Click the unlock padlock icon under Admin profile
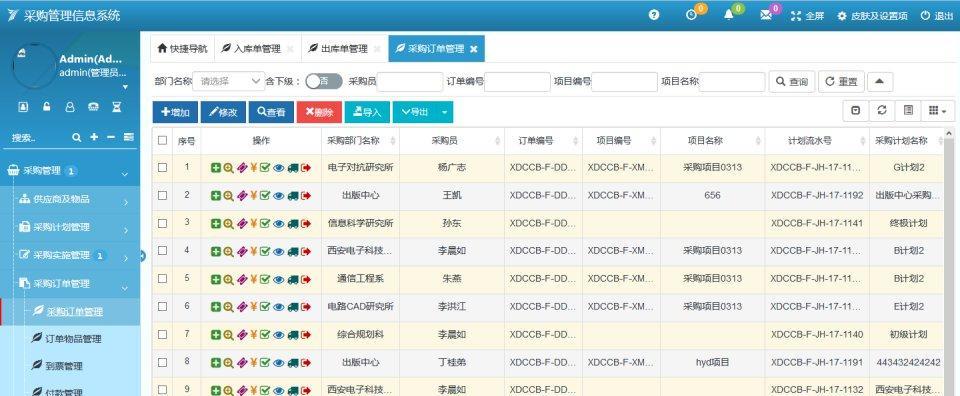 47,107
